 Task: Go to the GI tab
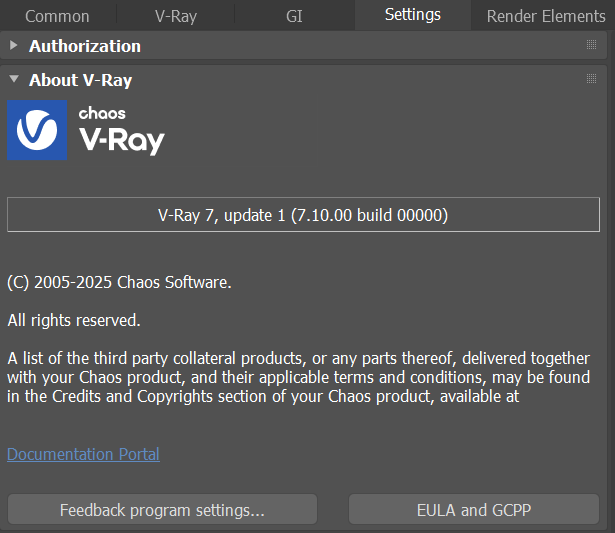click(294, 16)
